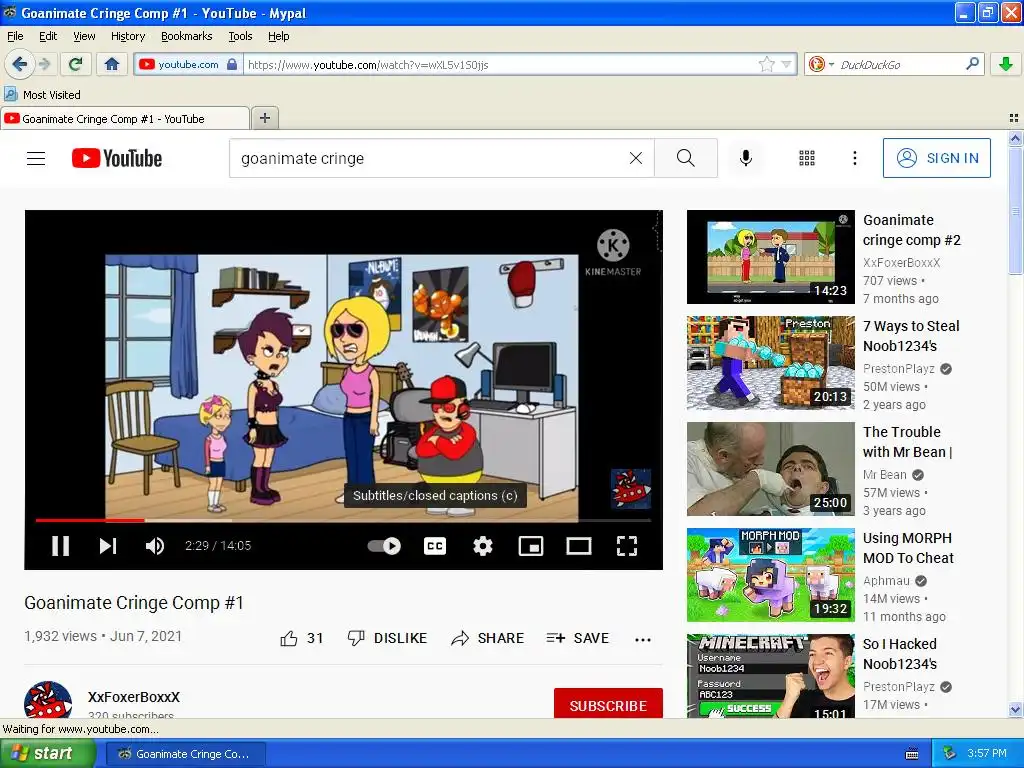The height and width of the screenshot is (768, 1024).
Task: Open the Windows start menu
Action: 47,753
